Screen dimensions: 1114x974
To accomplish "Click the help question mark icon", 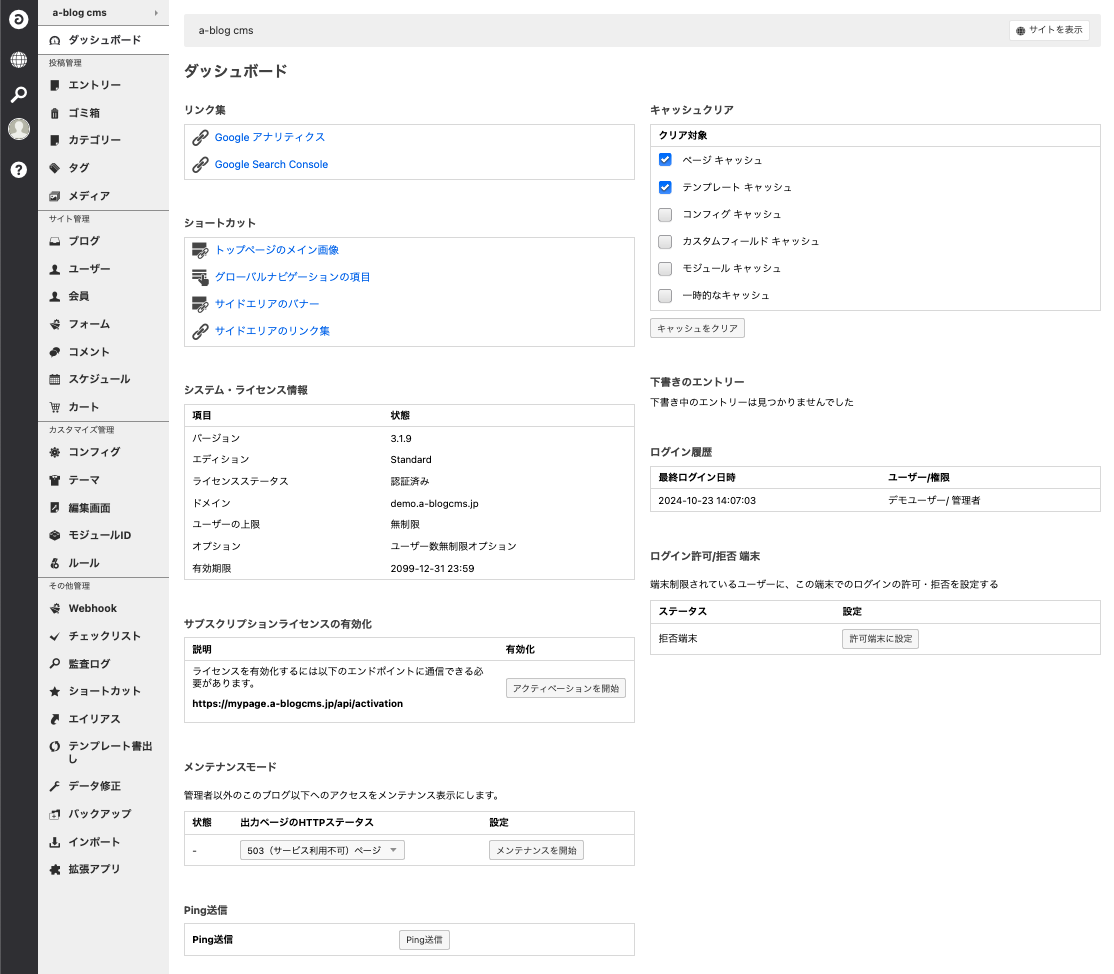I will (18, 170).
